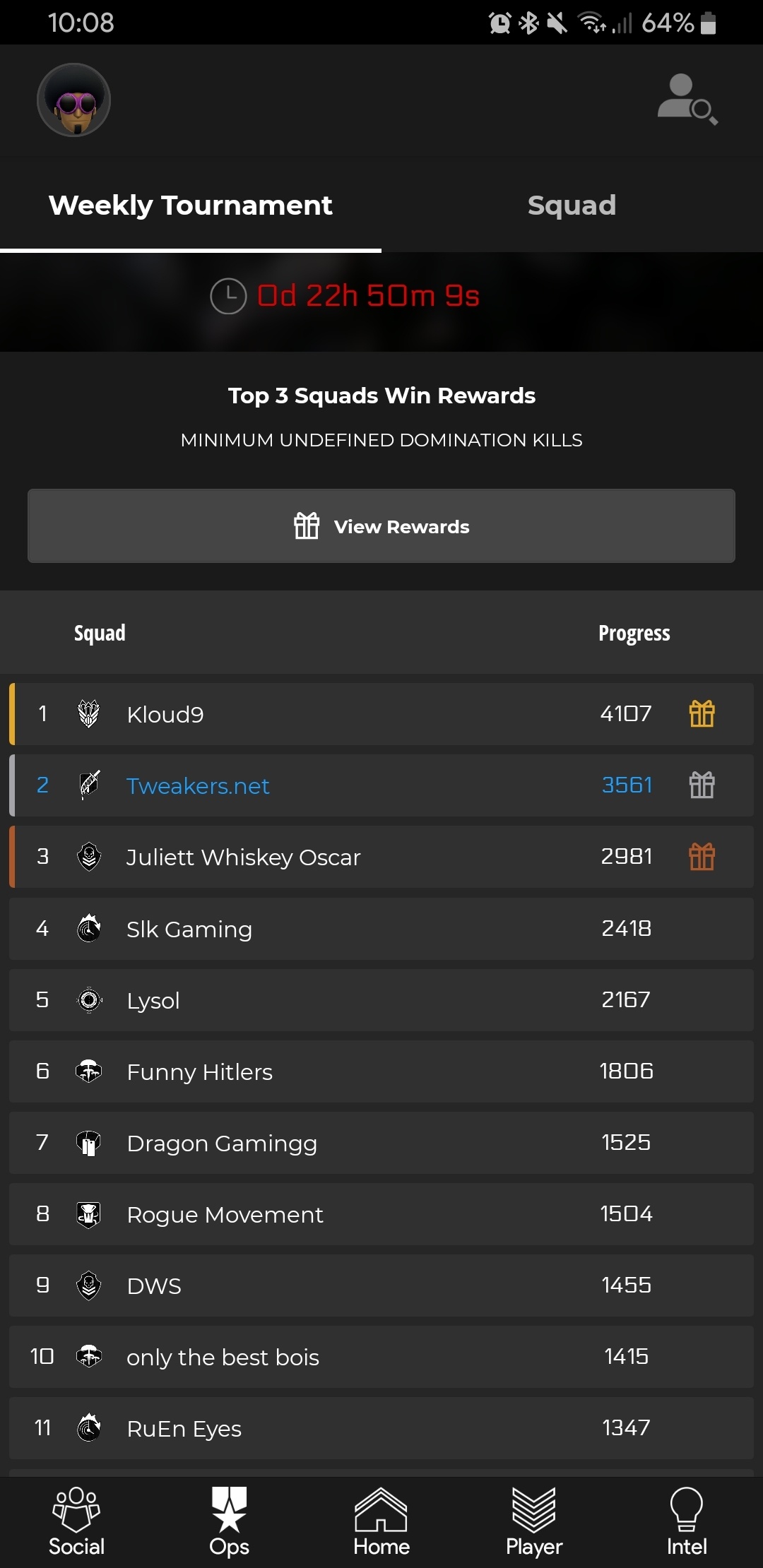Tap the silver gift icon for Tweakers.net
The image size is (763, 1568).
[702, 785]
